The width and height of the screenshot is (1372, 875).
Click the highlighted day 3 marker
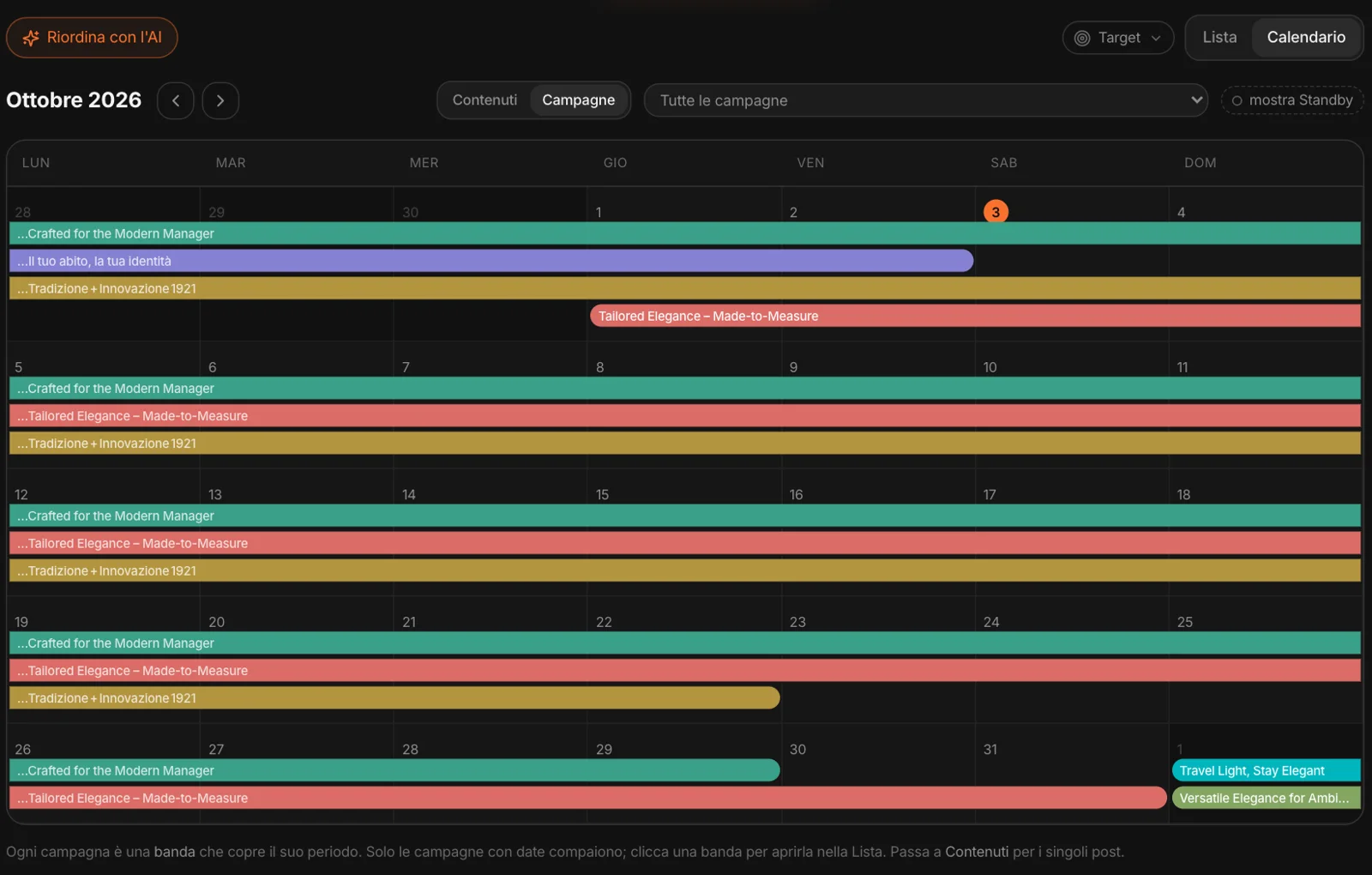996,212
